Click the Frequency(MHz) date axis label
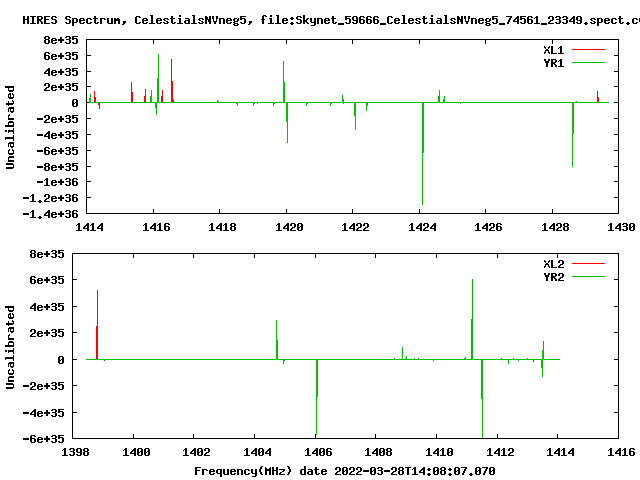Viewport: 640px width, 480px height. point(345,471)
